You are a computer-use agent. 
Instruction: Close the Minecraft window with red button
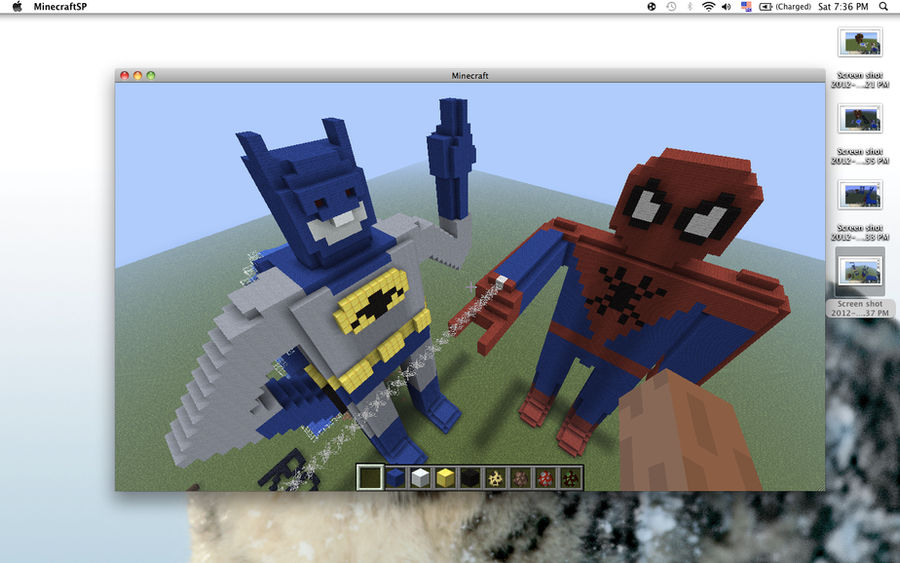click(124, 75)
